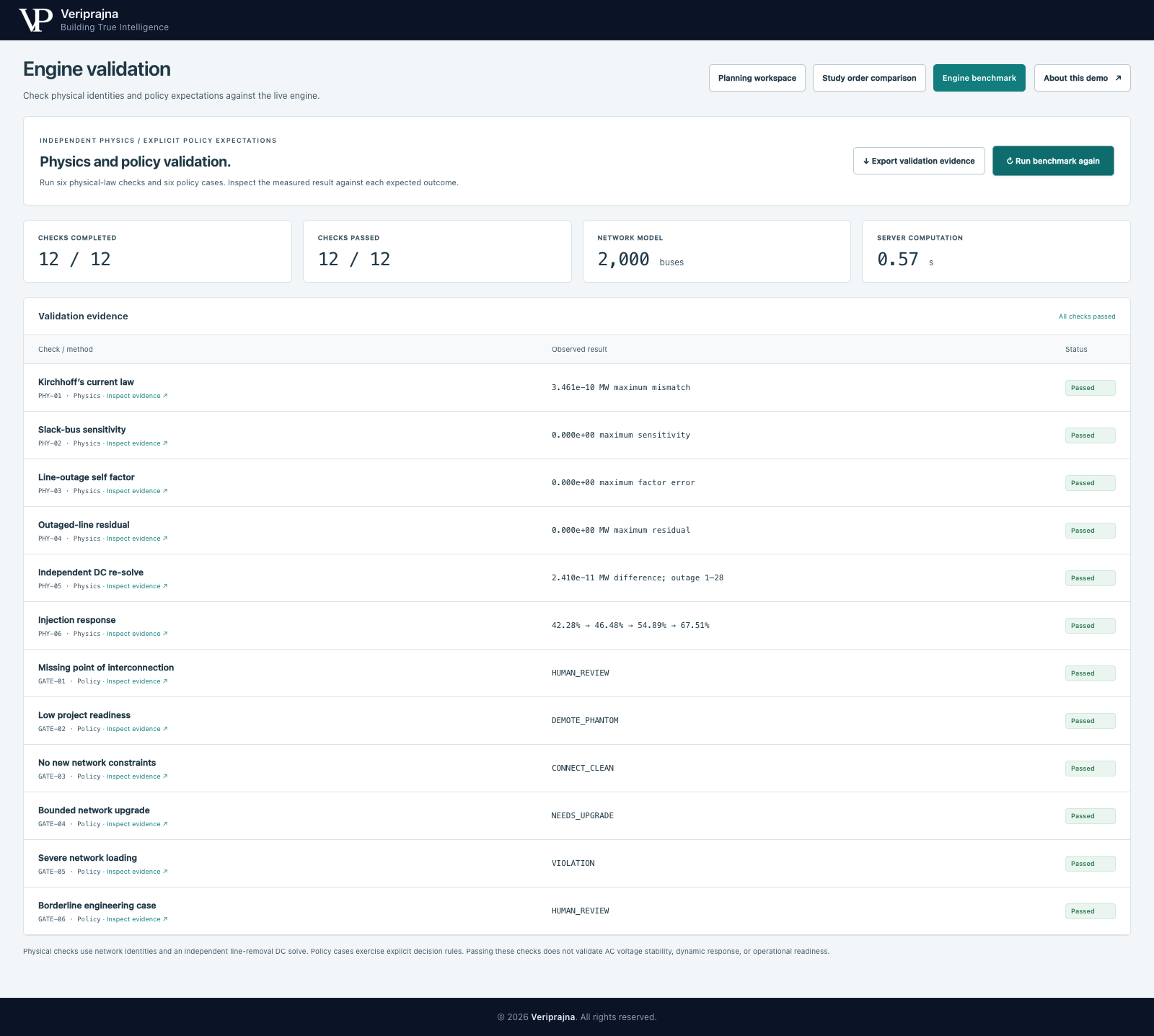Viewport: 1154px width, 1036px height.
Task: Inspect evidence for Borderline engineering case
Action: coord(137,919)
